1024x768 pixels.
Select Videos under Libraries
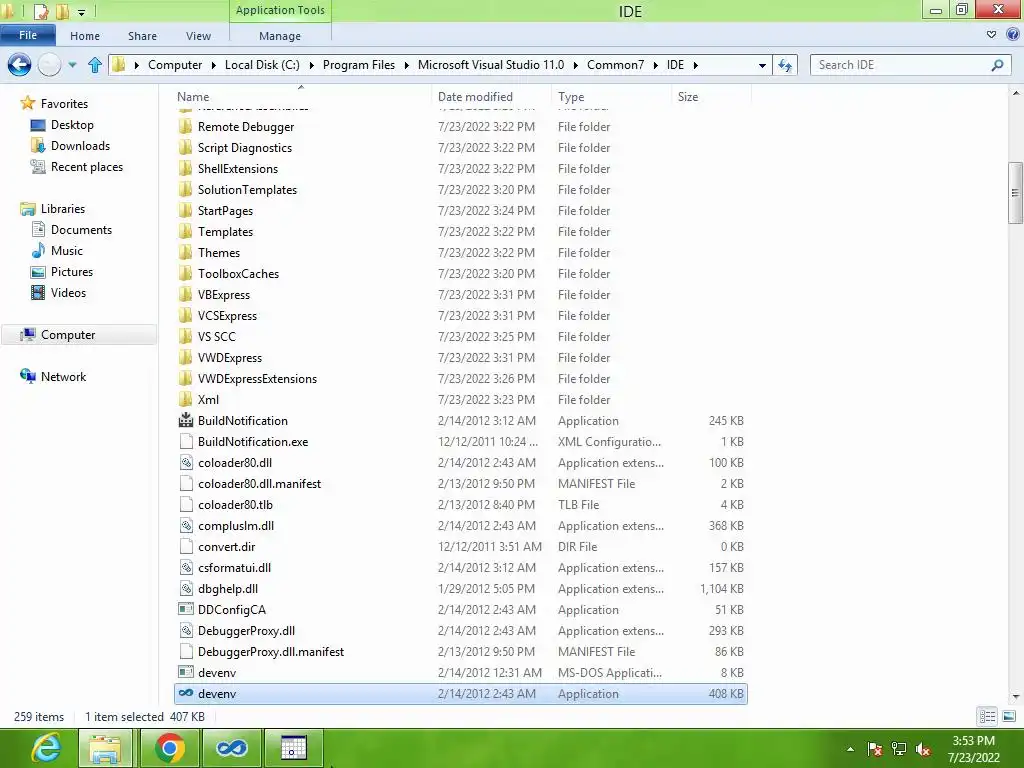click(68, 293)
